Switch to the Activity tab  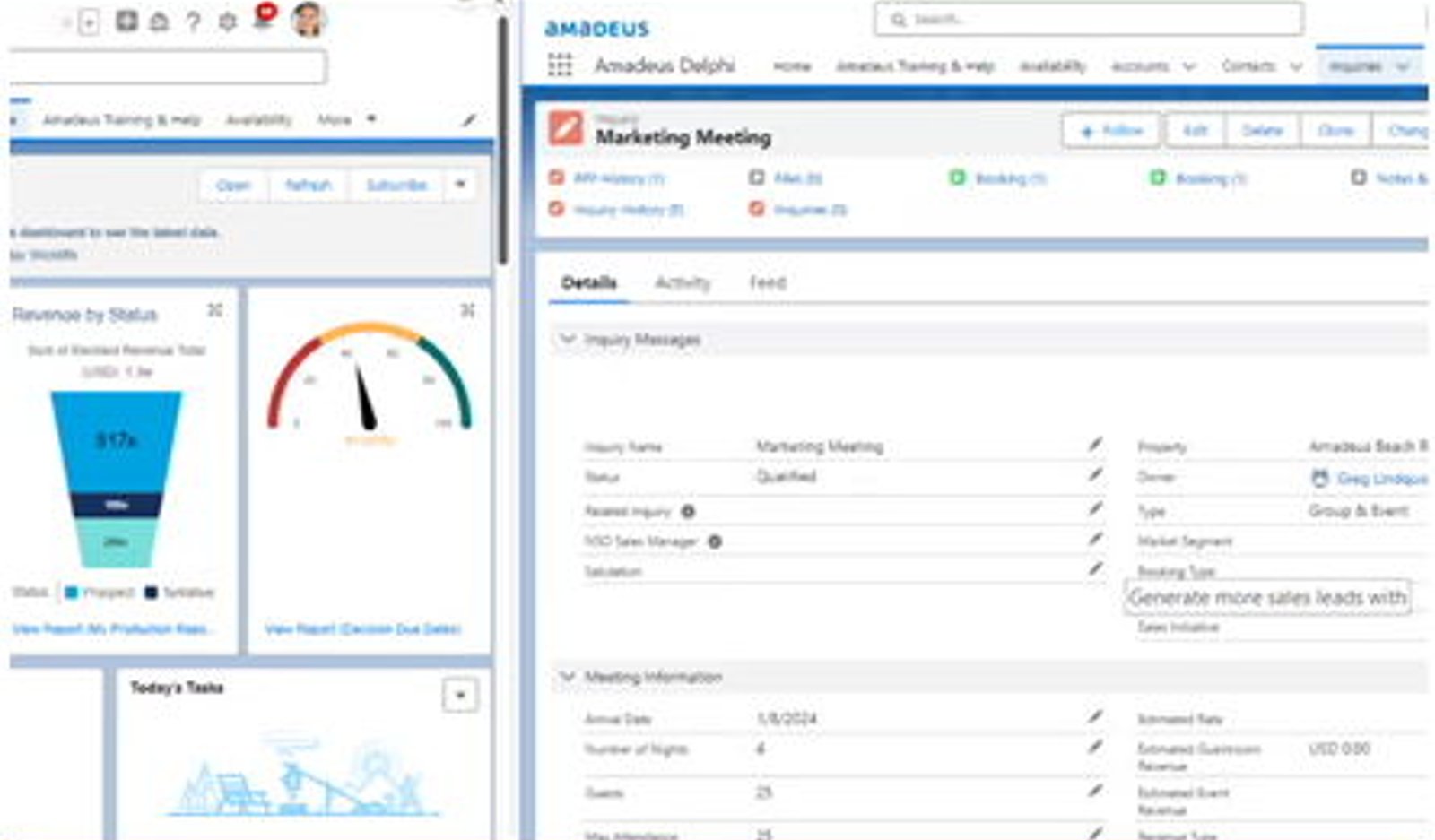tap(683, 283)
